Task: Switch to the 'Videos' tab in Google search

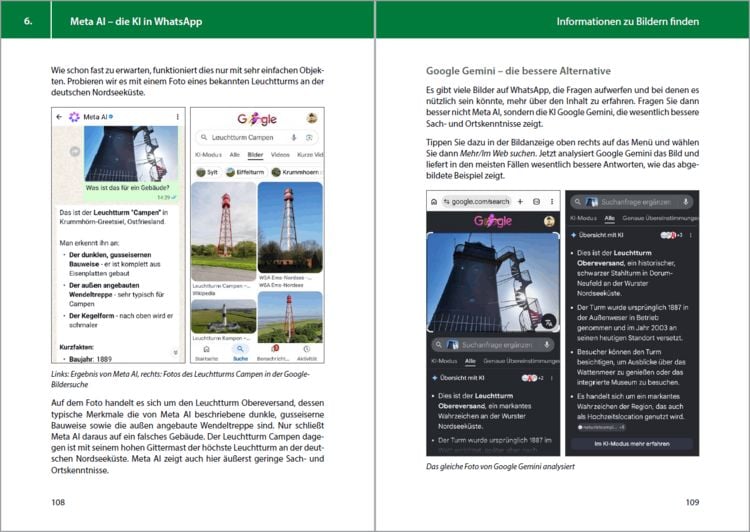Action: tap(280, 155)
